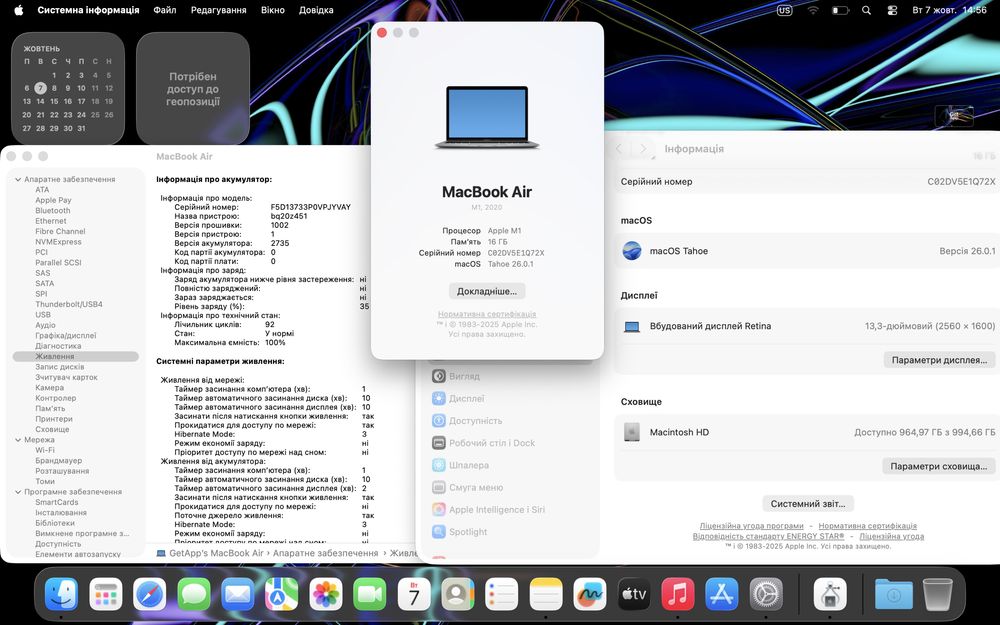
Task: Open the Системна інформація menu
Action: (88, 10)
